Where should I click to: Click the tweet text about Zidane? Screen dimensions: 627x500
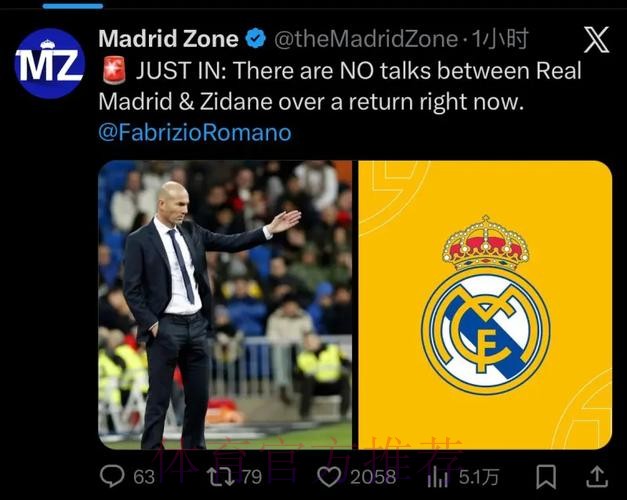click(x=340, y=86)
